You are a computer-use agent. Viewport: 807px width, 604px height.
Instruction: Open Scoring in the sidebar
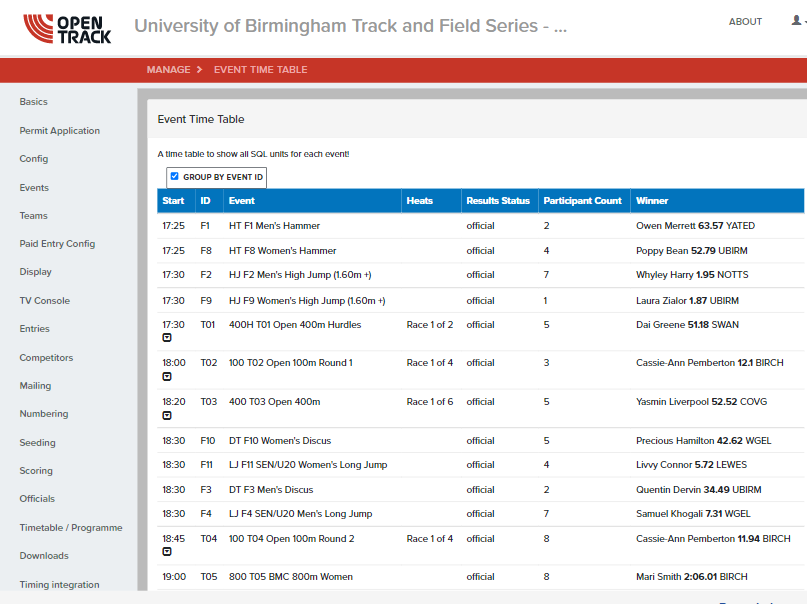click(x=36, y=471)
